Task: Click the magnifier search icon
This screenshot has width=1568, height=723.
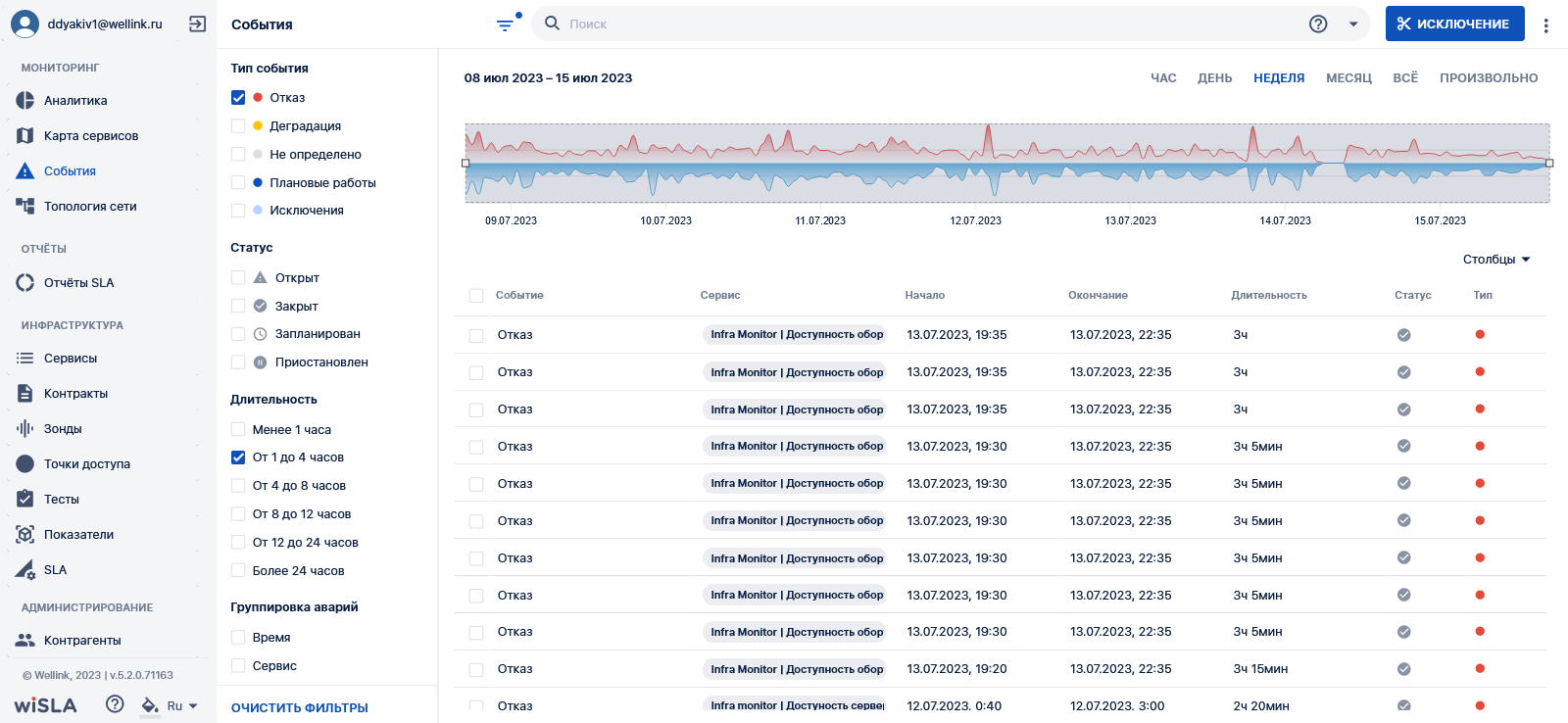Action: 552,23
